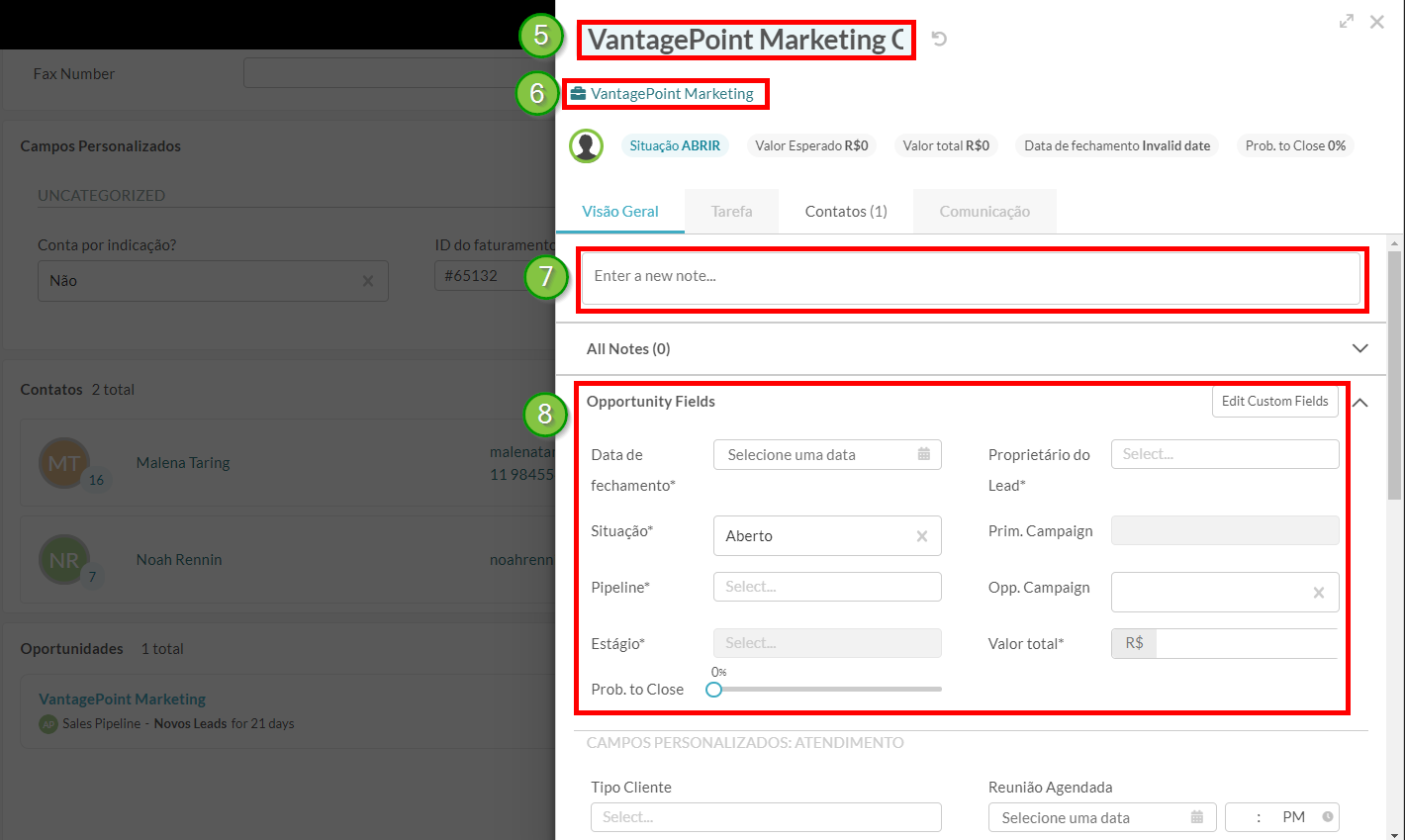Screen dimensions: 1405x840
Task: Click the Situação ABRIR badge
Action: tap(675, 145)
